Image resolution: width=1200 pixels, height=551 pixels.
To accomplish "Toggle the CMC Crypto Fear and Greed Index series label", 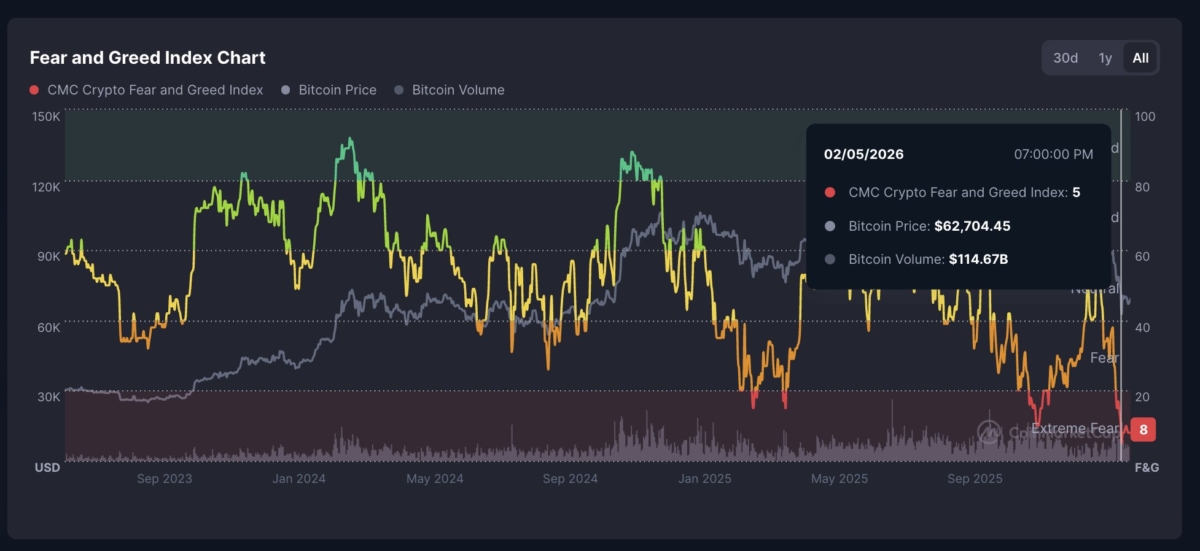I will [x=155, y=90].
